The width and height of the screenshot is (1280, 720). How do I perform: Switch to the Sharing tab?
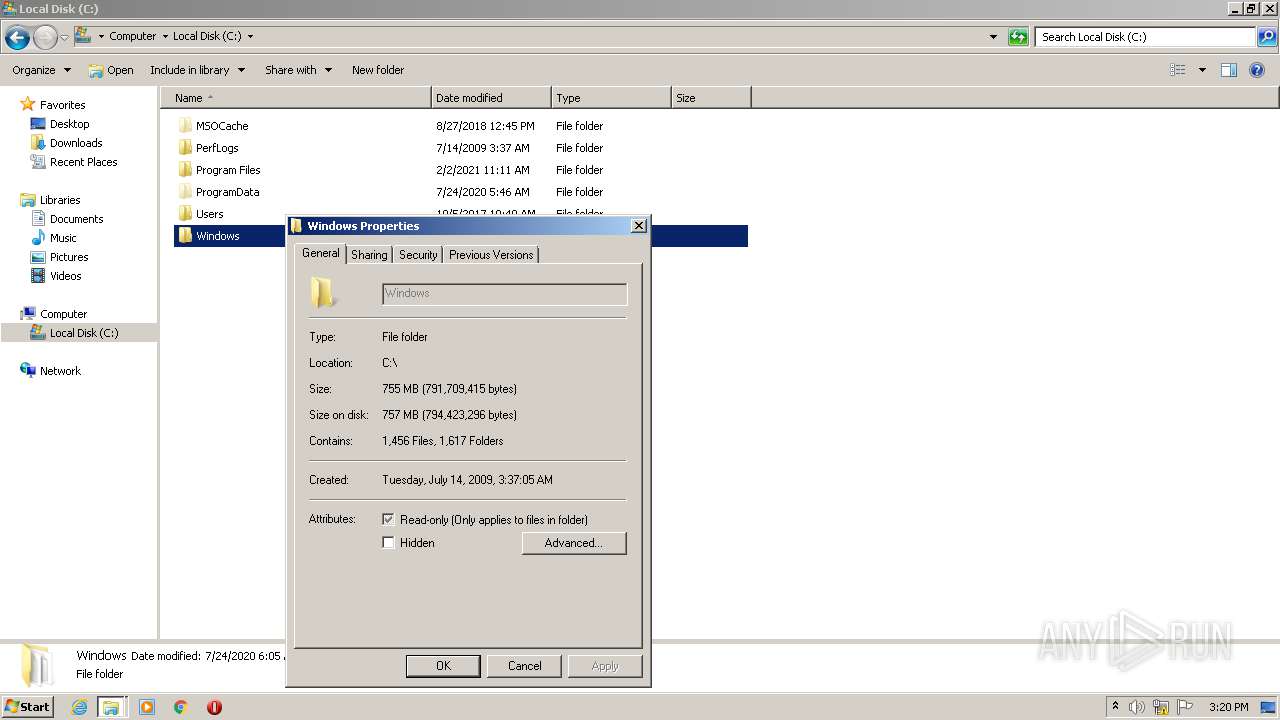tap(369, 255)
